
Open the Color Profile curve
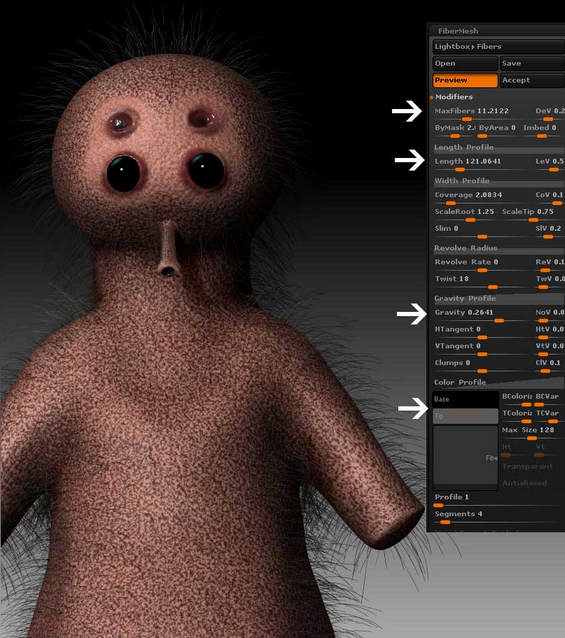click(x=499, y=382)
